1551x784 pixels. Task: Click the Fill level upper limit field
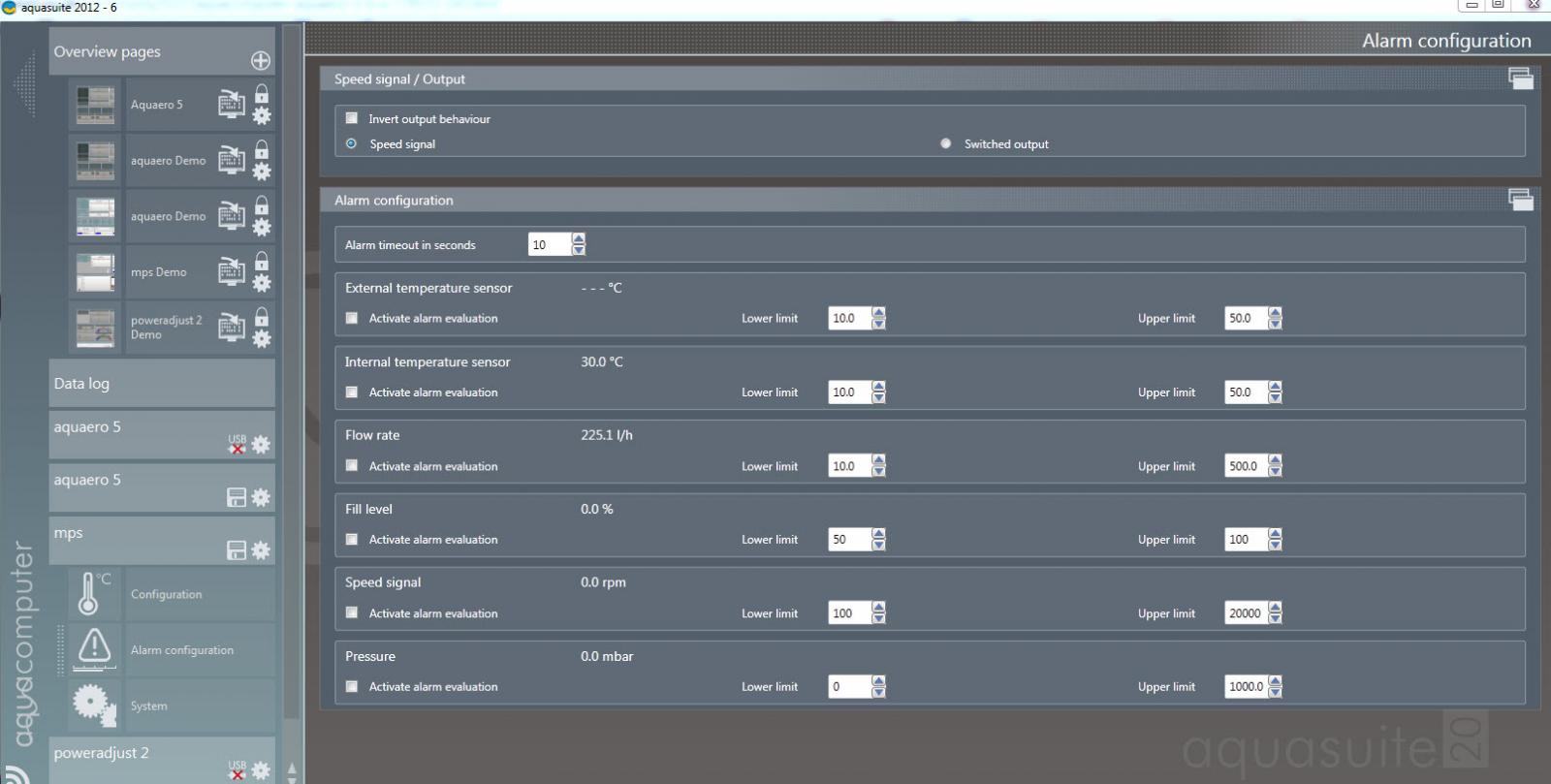click(x=1246, y=539)
